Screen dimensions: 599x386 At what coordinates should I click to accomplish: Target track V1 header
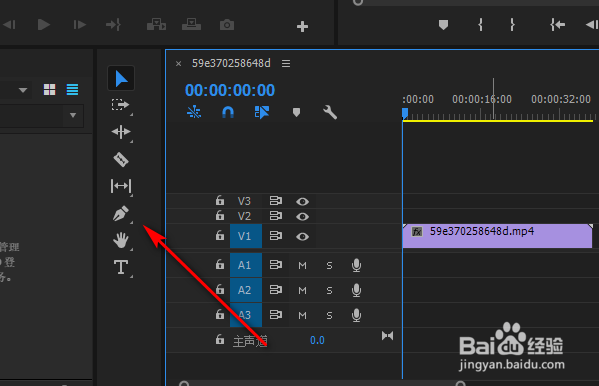(x=246, y=236)
